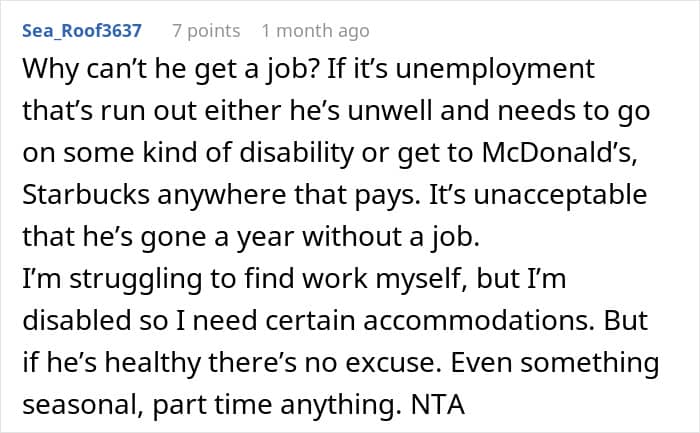Viewport: 700px width, 433px height.
Task: Click the word Starbucks in the comment
Action: click(x=86, y=195)
